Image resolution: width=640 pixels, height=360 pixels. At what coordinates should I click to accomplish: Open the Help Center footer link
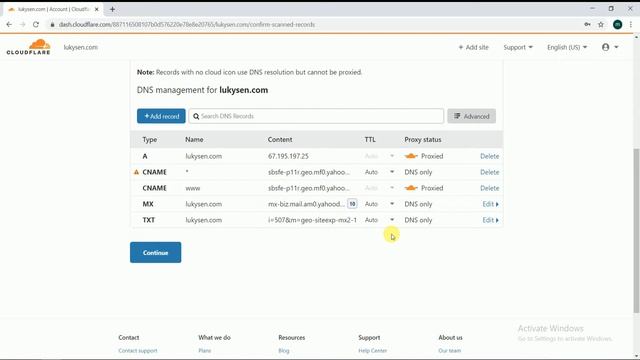click(x=373, y=351)
